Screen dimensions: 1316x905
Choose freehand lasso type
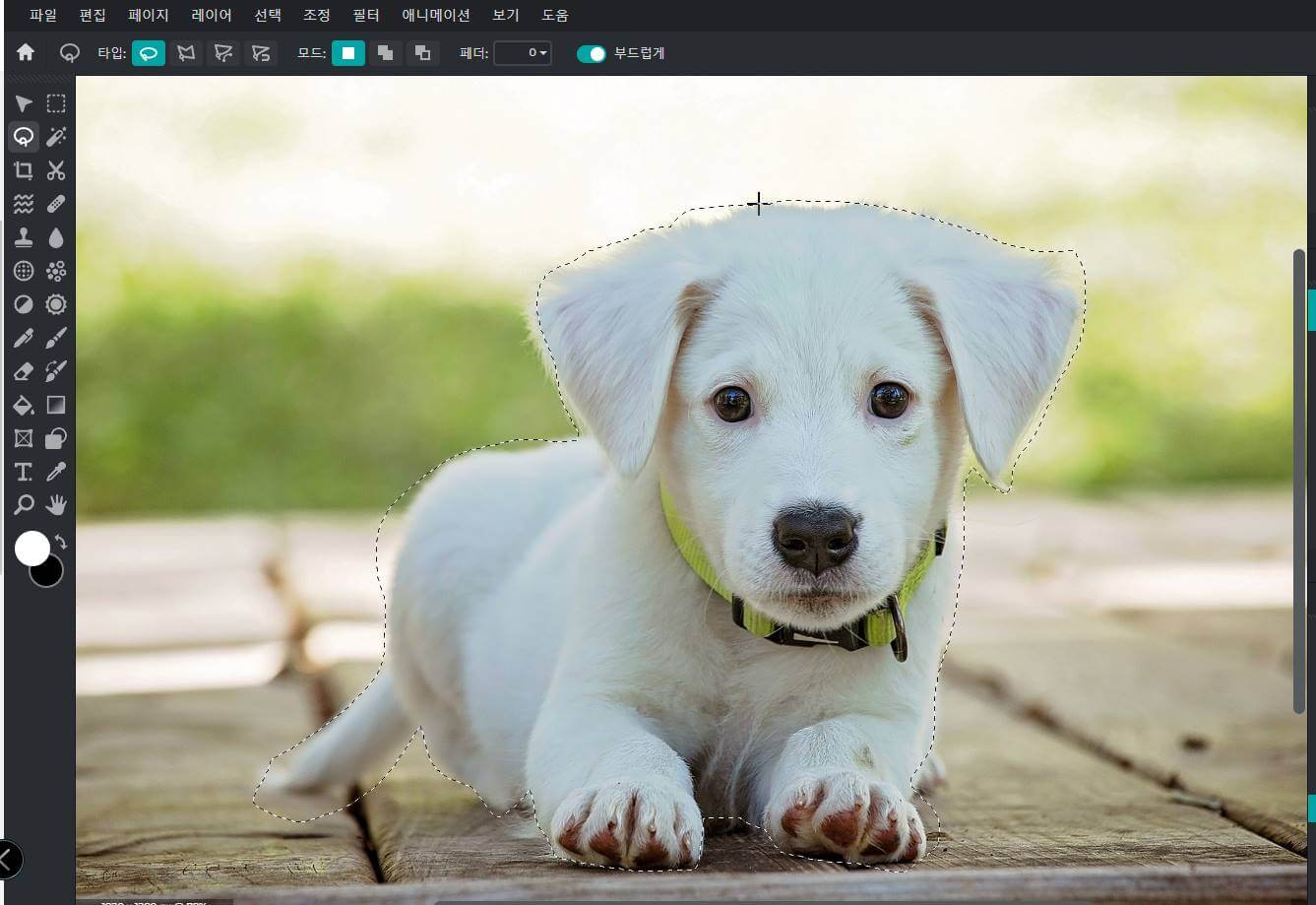tap(149, 53)
